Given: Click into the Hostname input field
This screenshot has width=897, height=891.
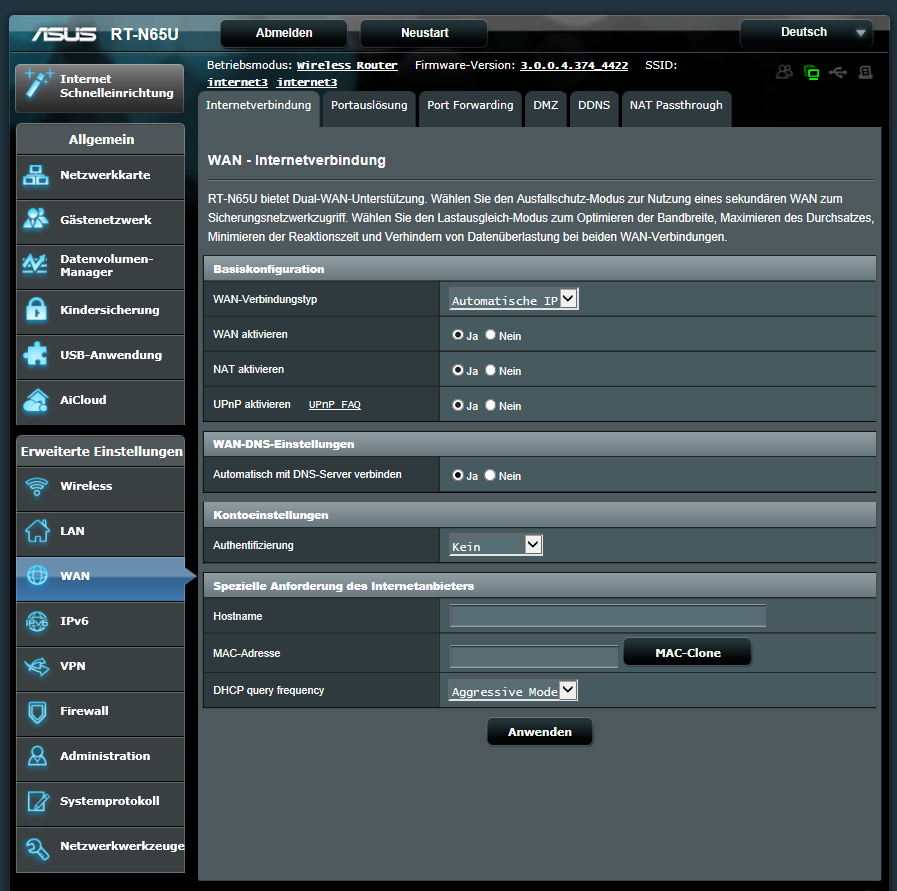Looking at the screenshot, I should [607, 616].
